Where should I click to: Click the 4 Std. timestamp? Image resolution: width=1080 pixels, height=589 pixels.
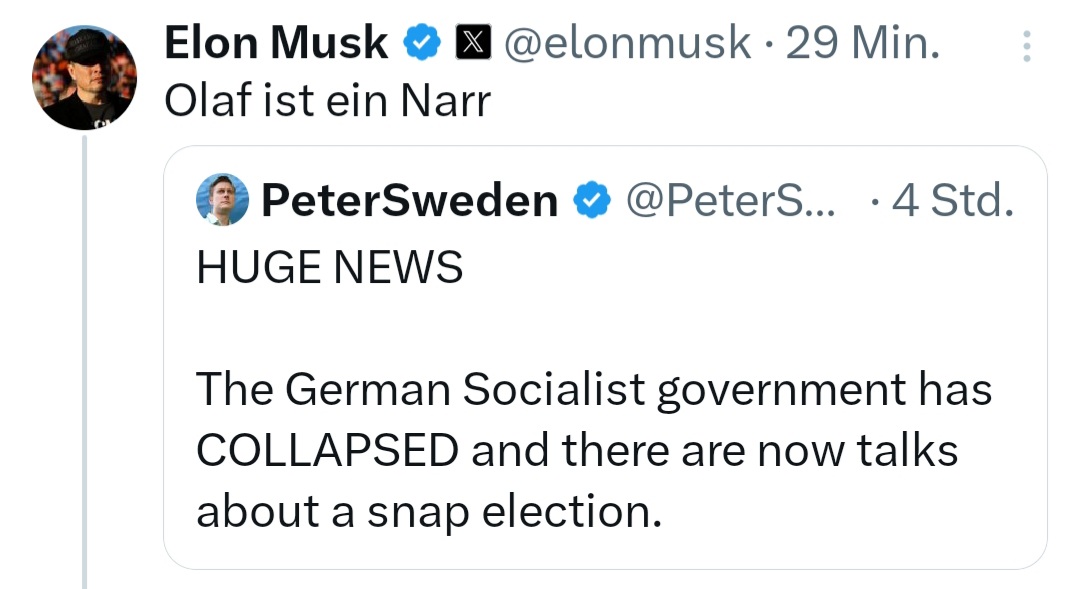pos(952,201)
